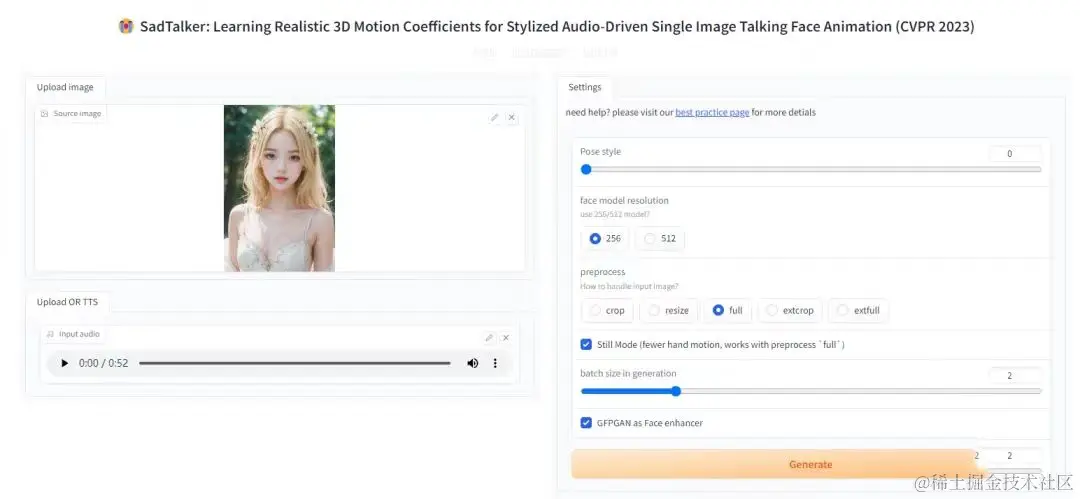Select 512 face model resolution
Image resolution: width=1080 pixels, height=499 pixels.
[x=660, y=238]
